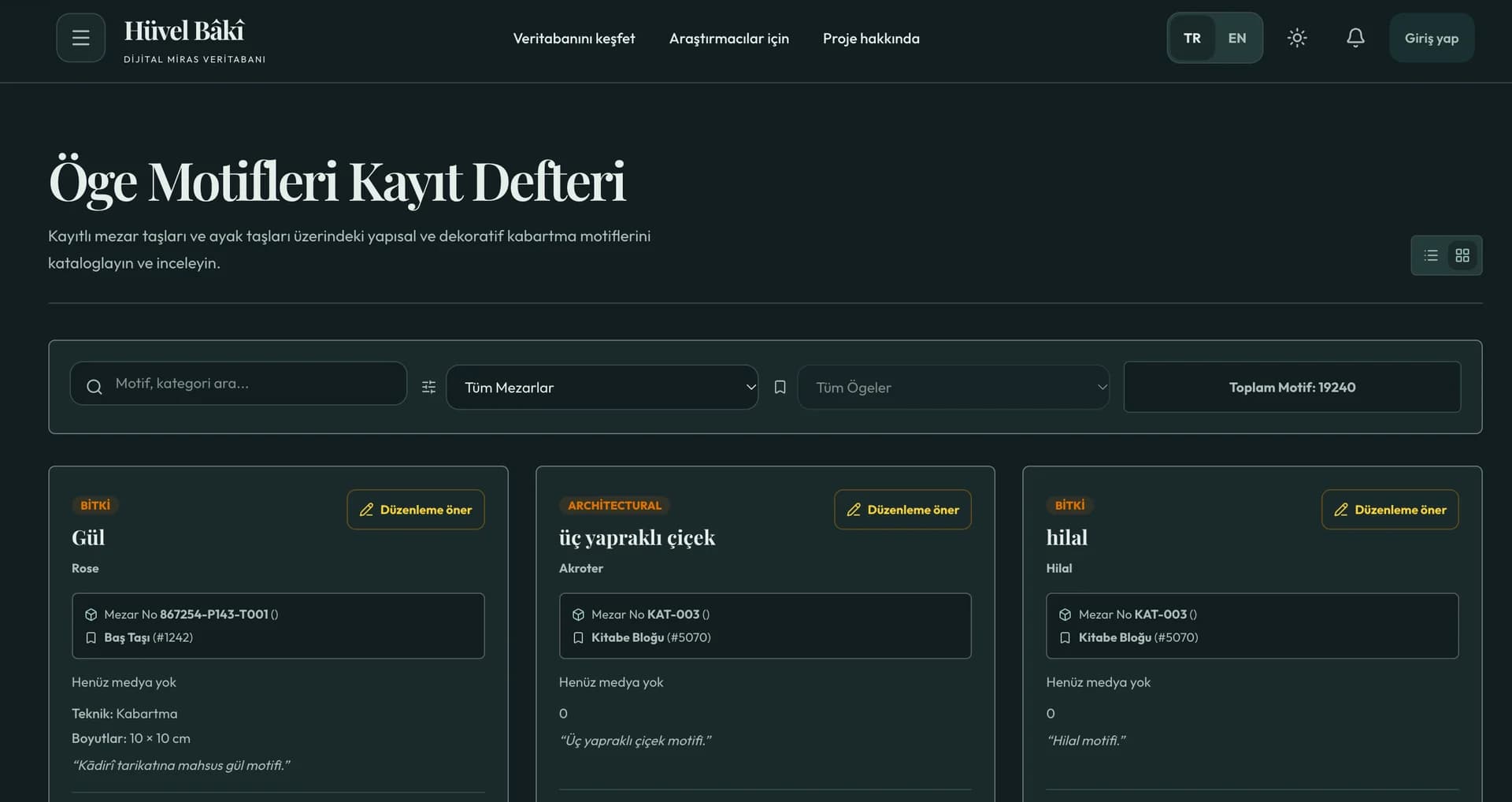Click Düzenleme öner on Gül card
This screenshot has width=1512, height=802.
416,510
